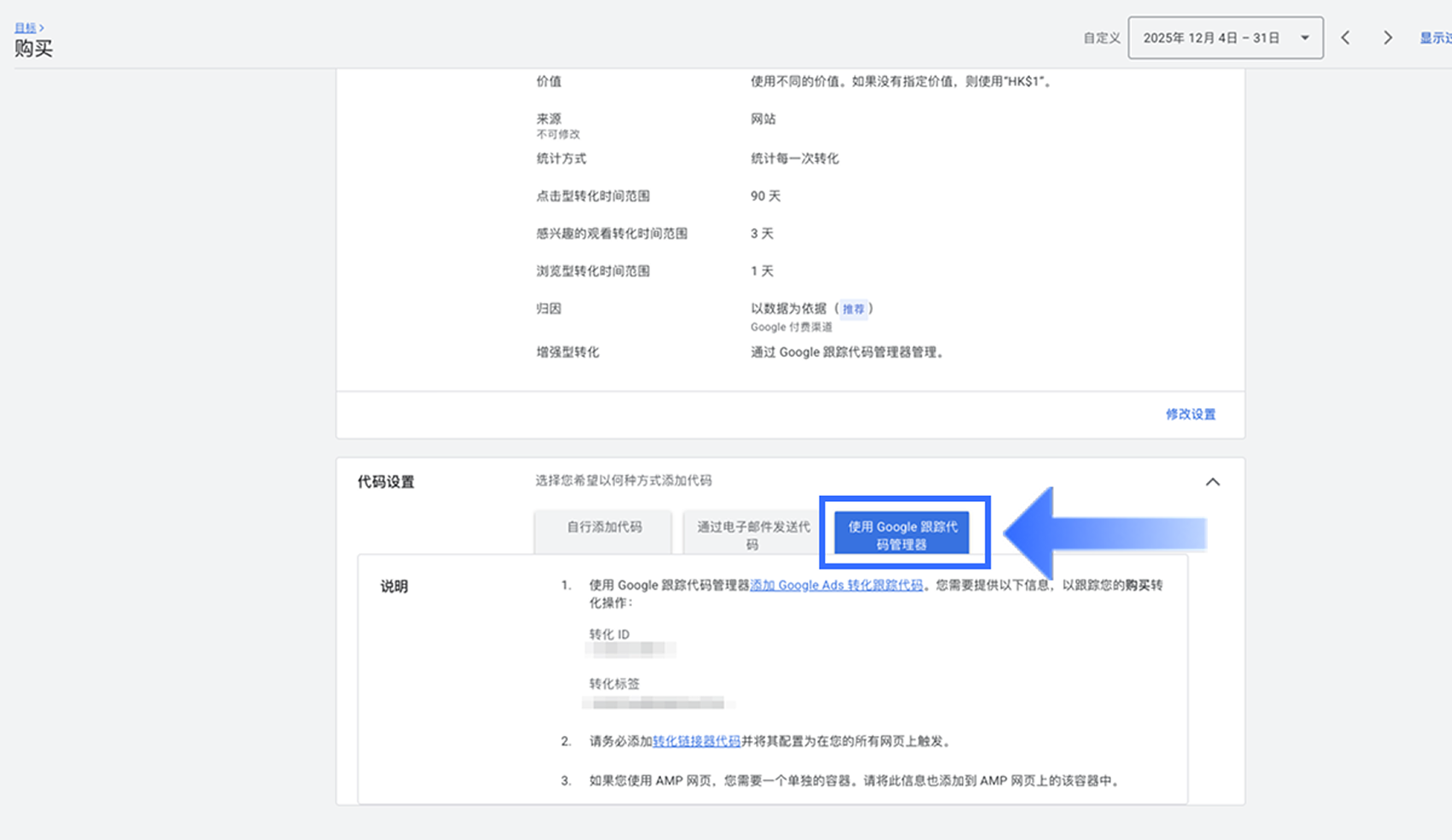
Task: Open the 2025年 12月 4日 – 31日 date picker
Action: [x=1211, y=38]
